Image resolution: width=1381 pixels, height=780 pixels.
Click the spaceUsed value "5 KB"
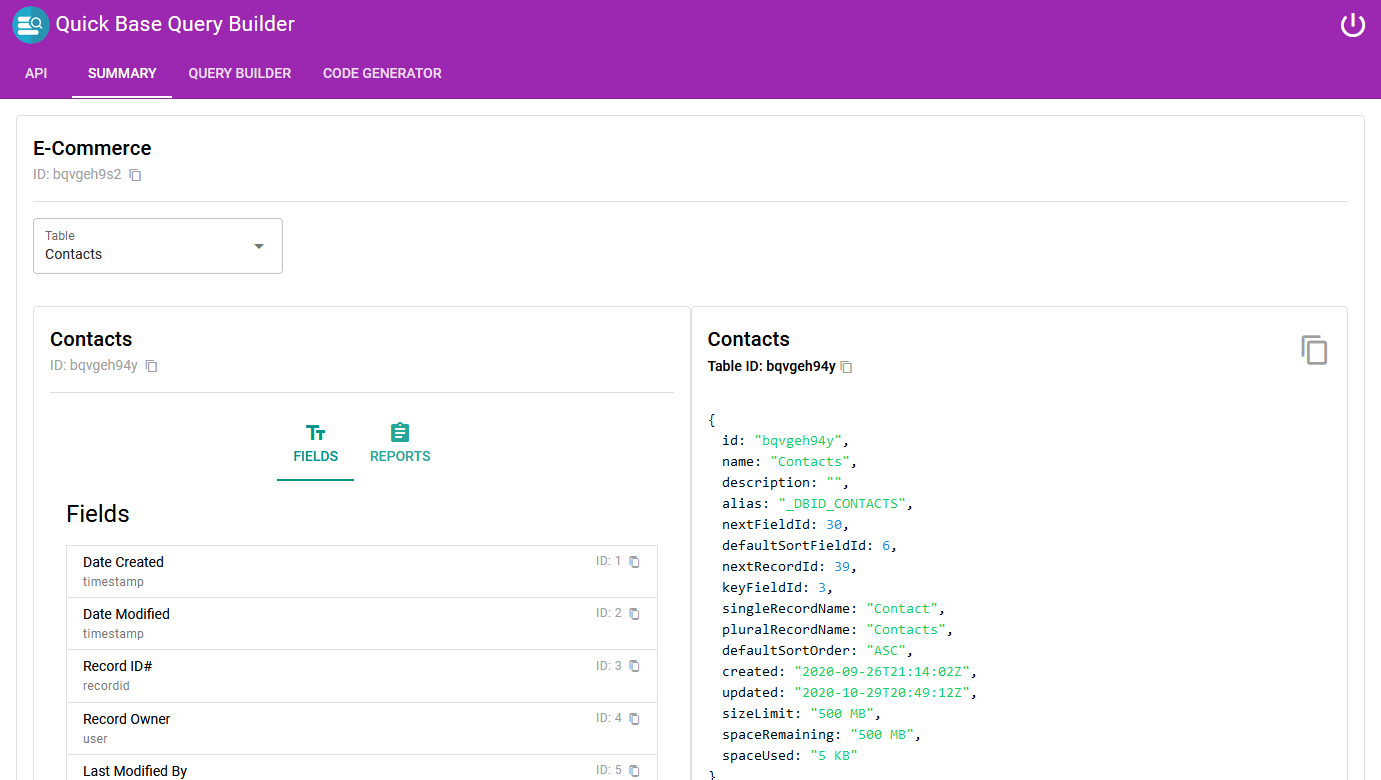pos(834,756)
